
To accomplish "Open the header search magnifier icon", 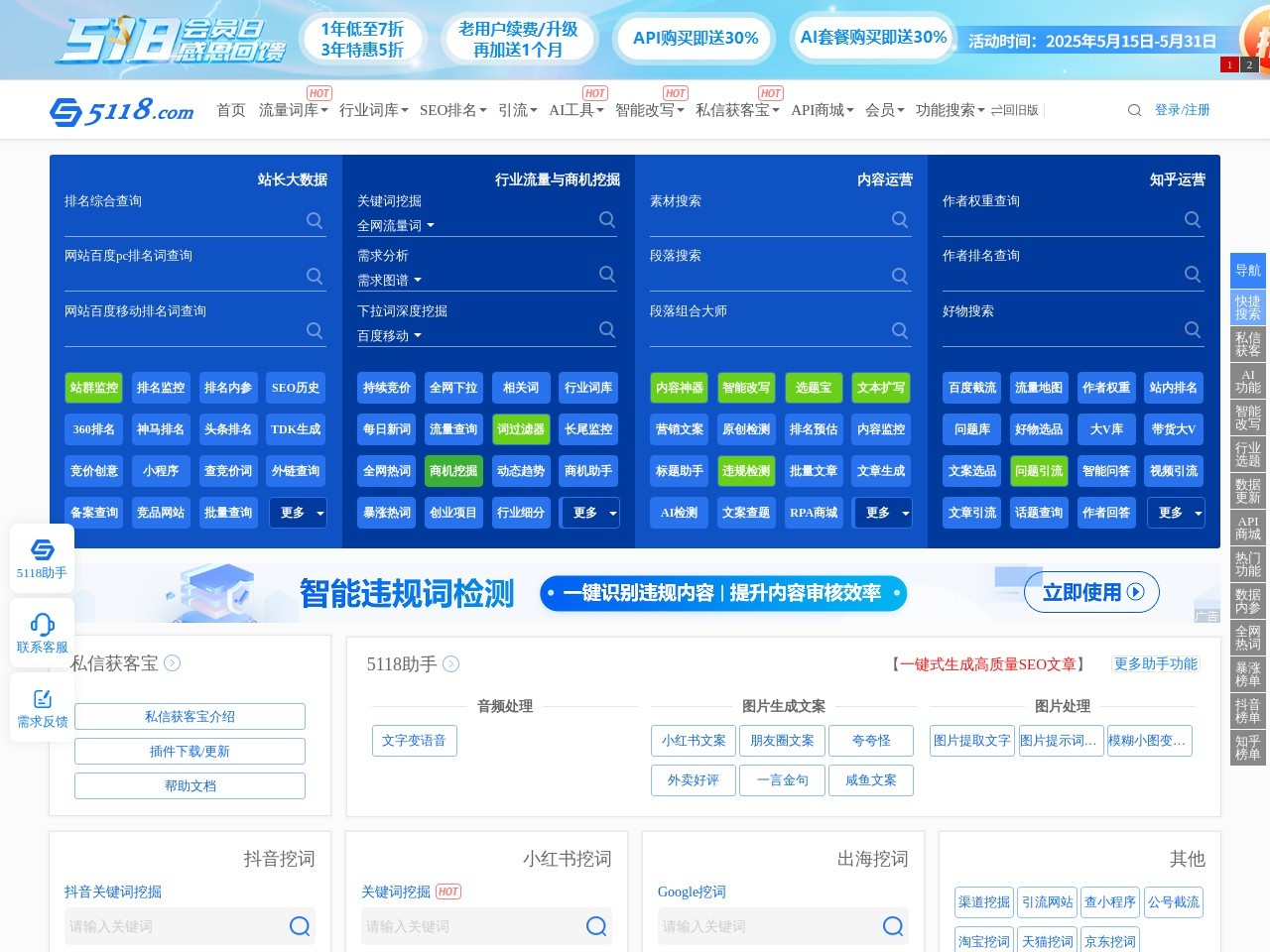I will (1134, 110).
